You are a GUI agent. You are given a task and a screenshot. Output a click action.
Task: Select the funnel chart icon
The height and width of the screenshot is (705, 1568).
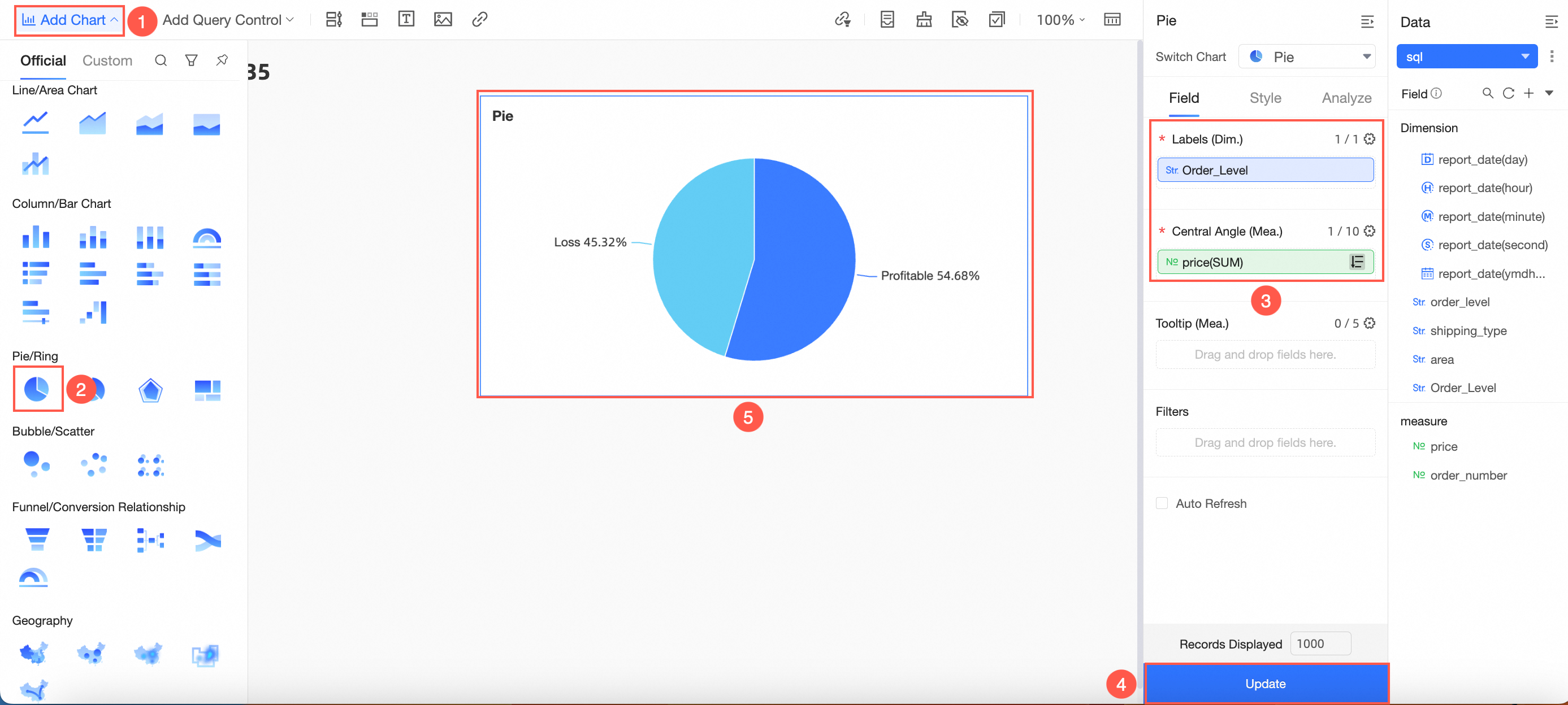tap(37, 538)
